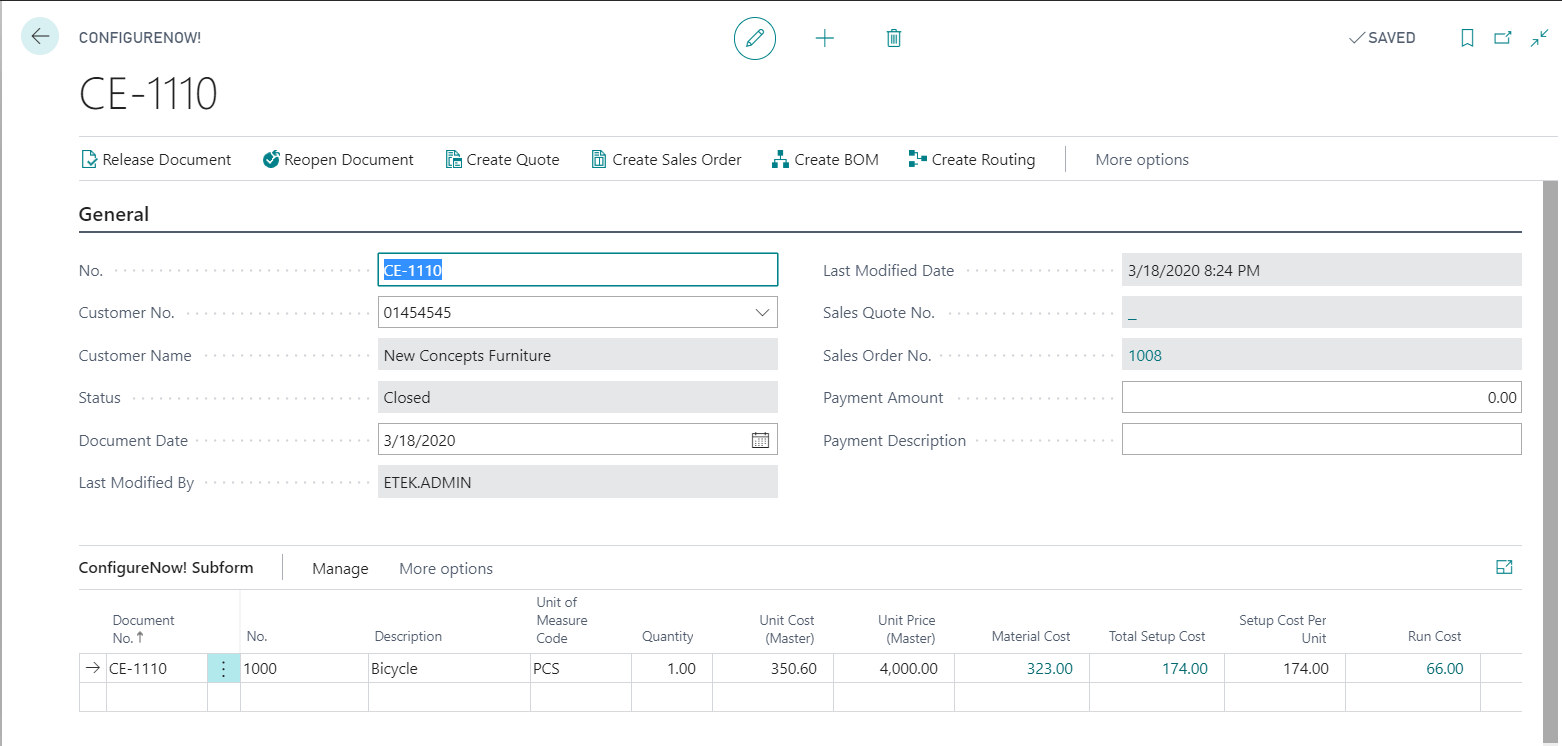Open page in new window icon

coord(1502,38)
